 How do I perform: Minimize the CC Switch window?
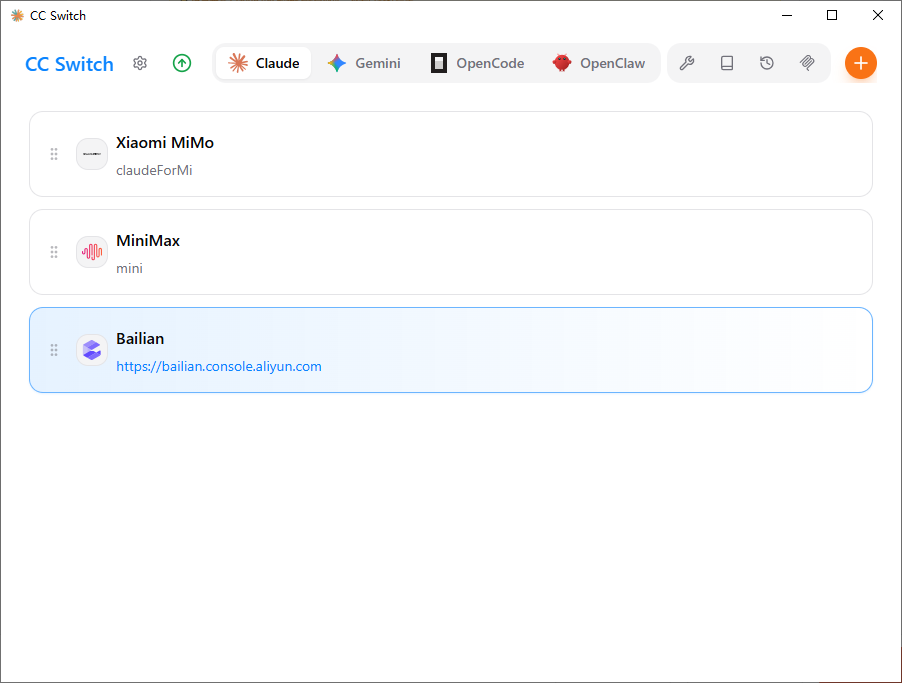[787, 16]
